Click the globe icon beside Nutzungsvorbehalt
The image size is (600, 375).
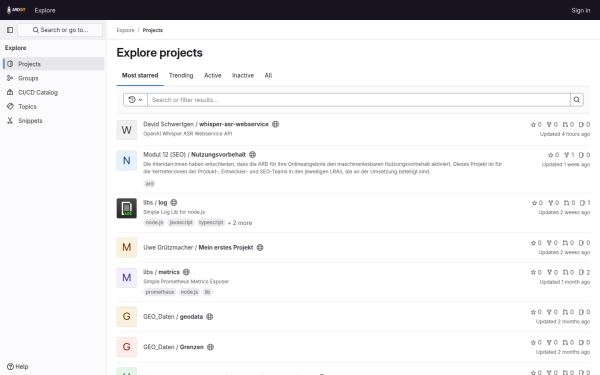(x=253, y=155)
